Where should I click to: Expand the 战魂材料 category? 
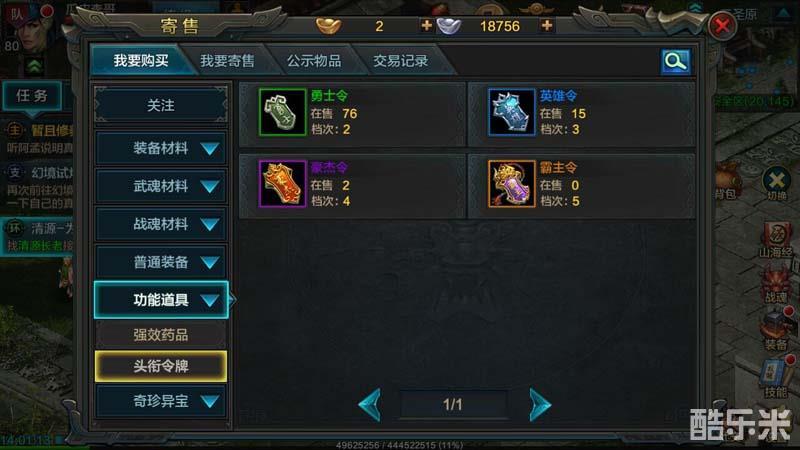[x=161, y=224]
